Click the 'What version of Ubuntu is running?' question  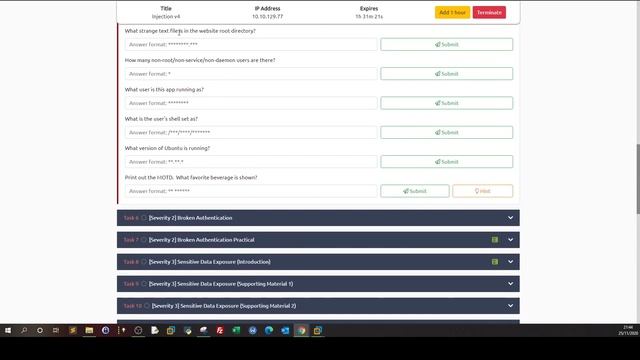tap(167, 148)
